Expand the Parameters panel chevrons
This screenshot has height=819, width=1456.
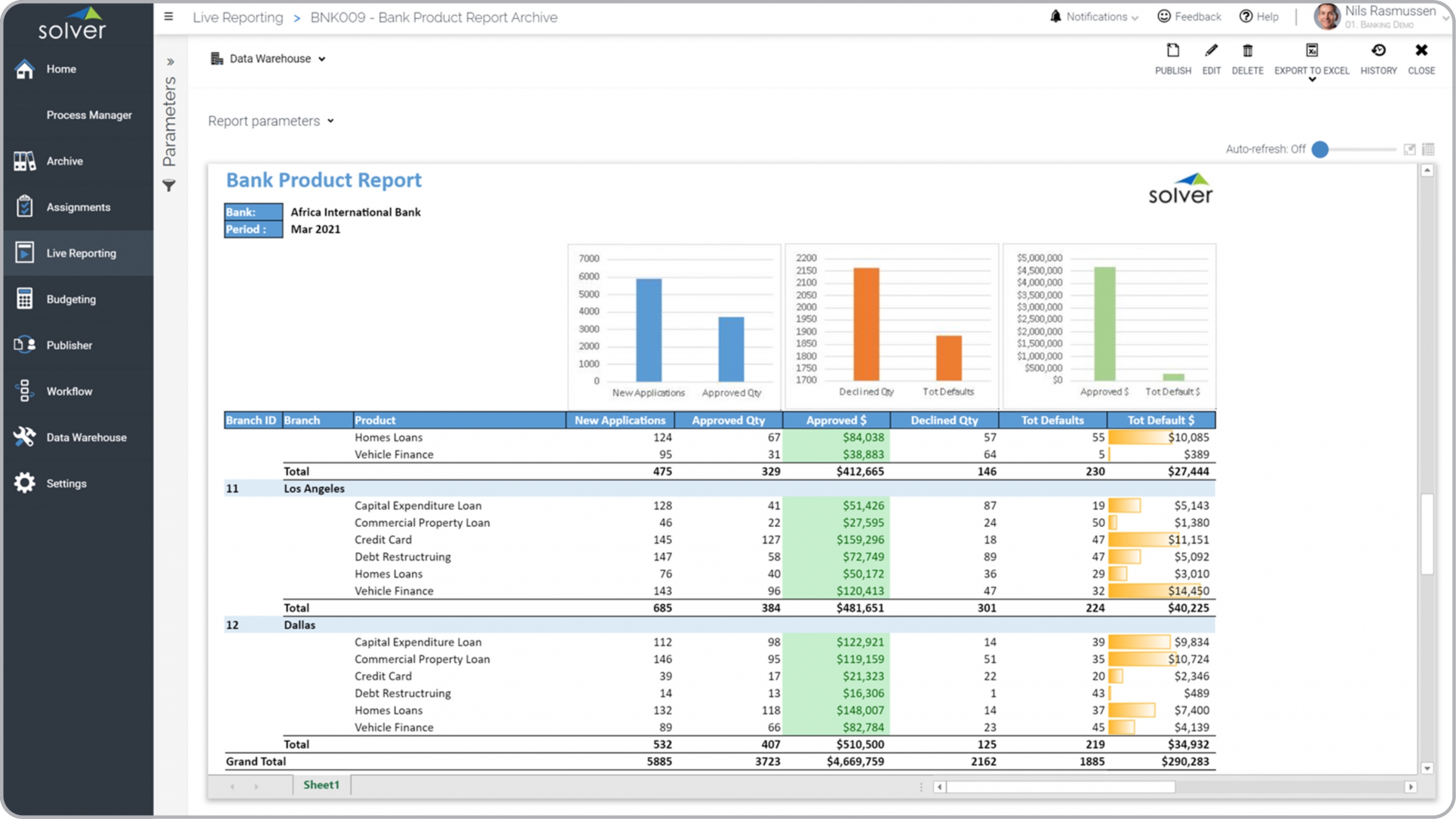[x=169, y=62]
